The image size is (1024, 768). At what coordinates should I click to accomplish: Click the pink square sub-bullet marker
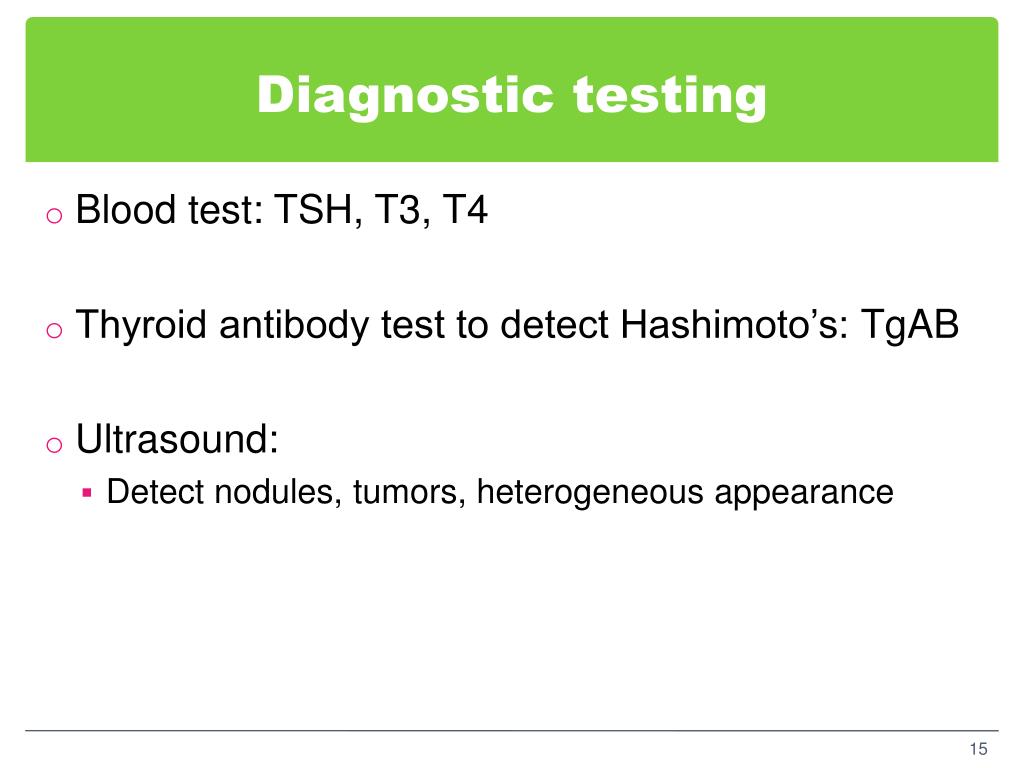click(87, 492)
